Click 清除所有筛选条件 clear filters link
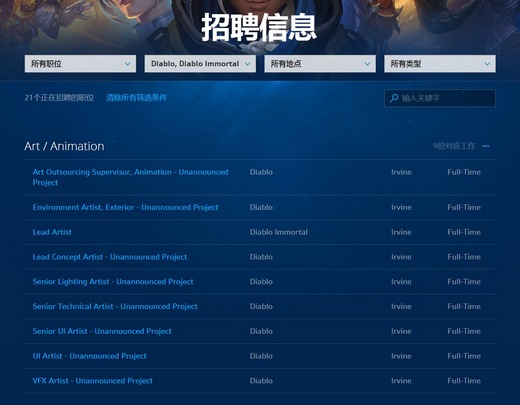520x405 pixels. [x=136, y=98]
